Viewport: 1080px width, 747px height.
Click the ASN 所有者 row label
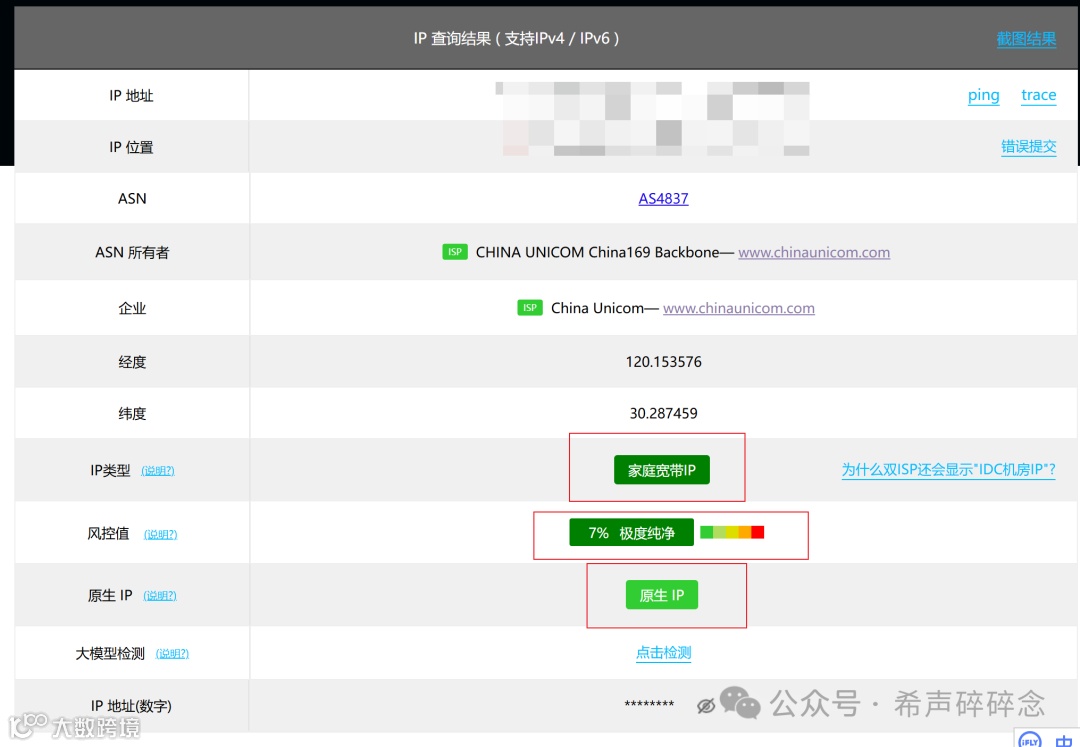132,253
